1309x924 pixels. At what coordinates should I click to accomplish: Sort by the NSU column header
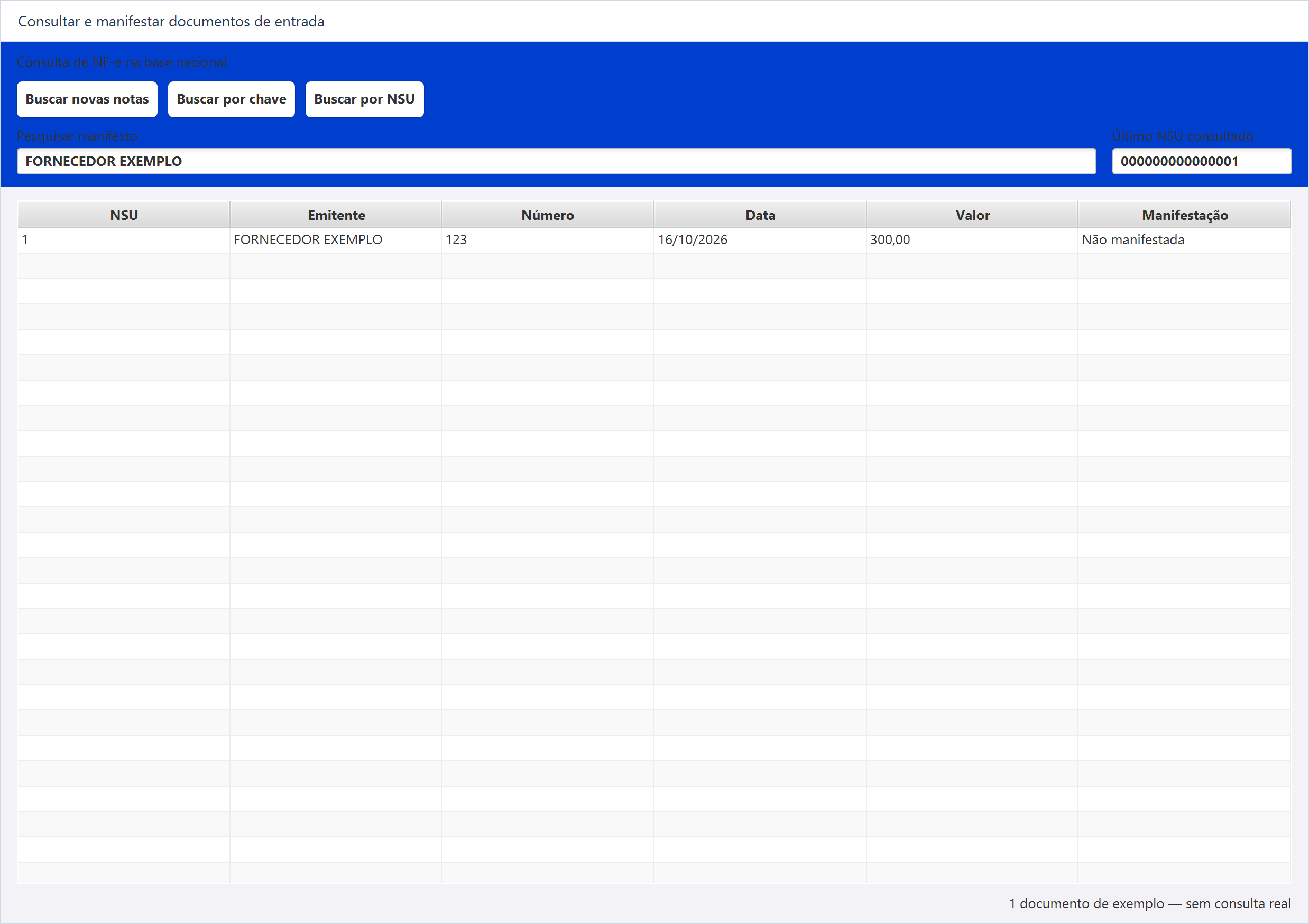point(124,215)
